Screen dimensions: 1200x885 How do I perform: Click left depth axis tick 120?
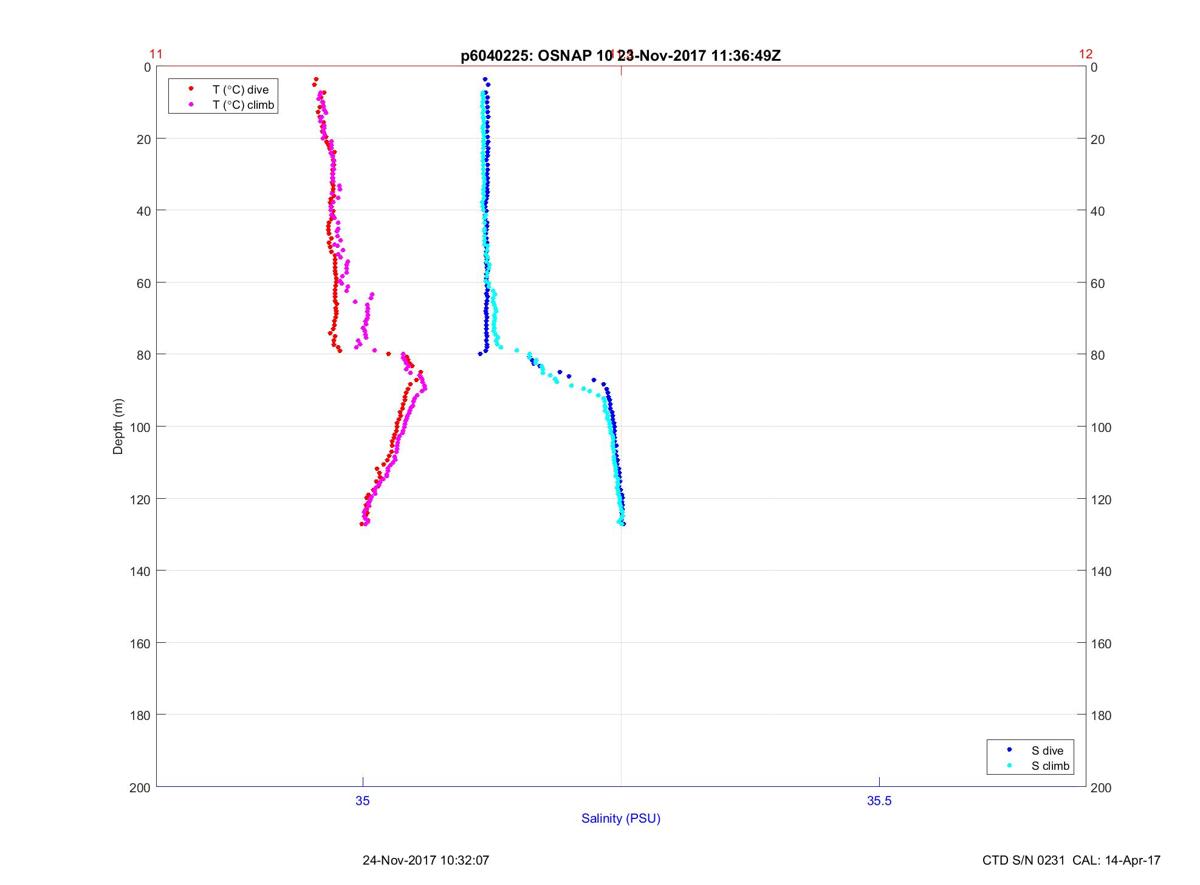141,499
